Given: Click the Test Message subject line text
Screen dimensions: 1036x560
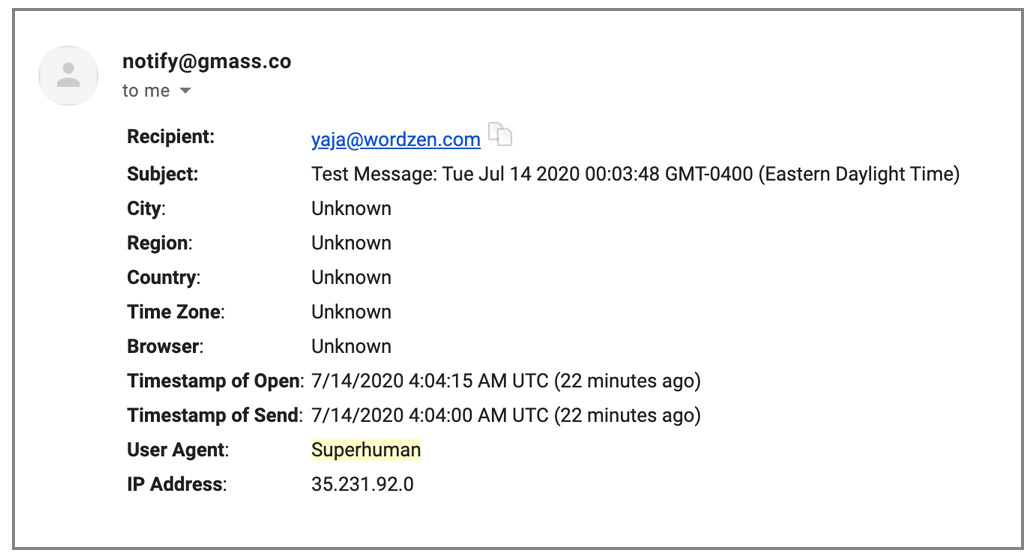Looking at the screenshot, I should point(635,174).
